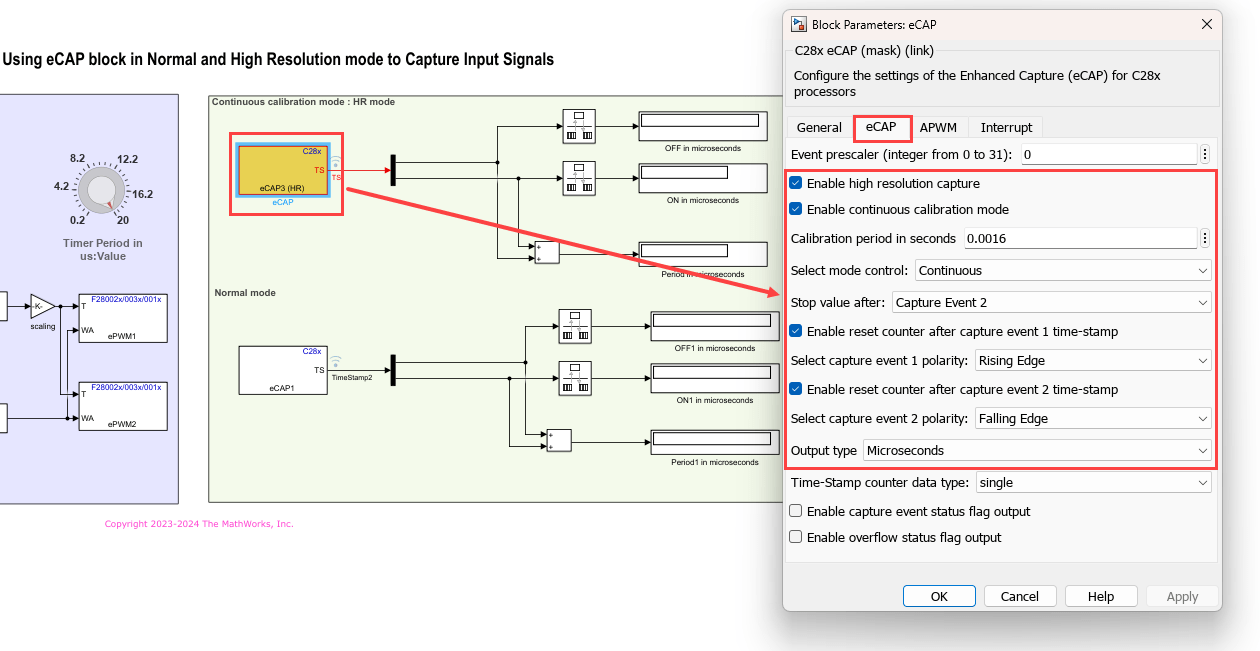Select the ePWM1 block

tap(123, 318)
